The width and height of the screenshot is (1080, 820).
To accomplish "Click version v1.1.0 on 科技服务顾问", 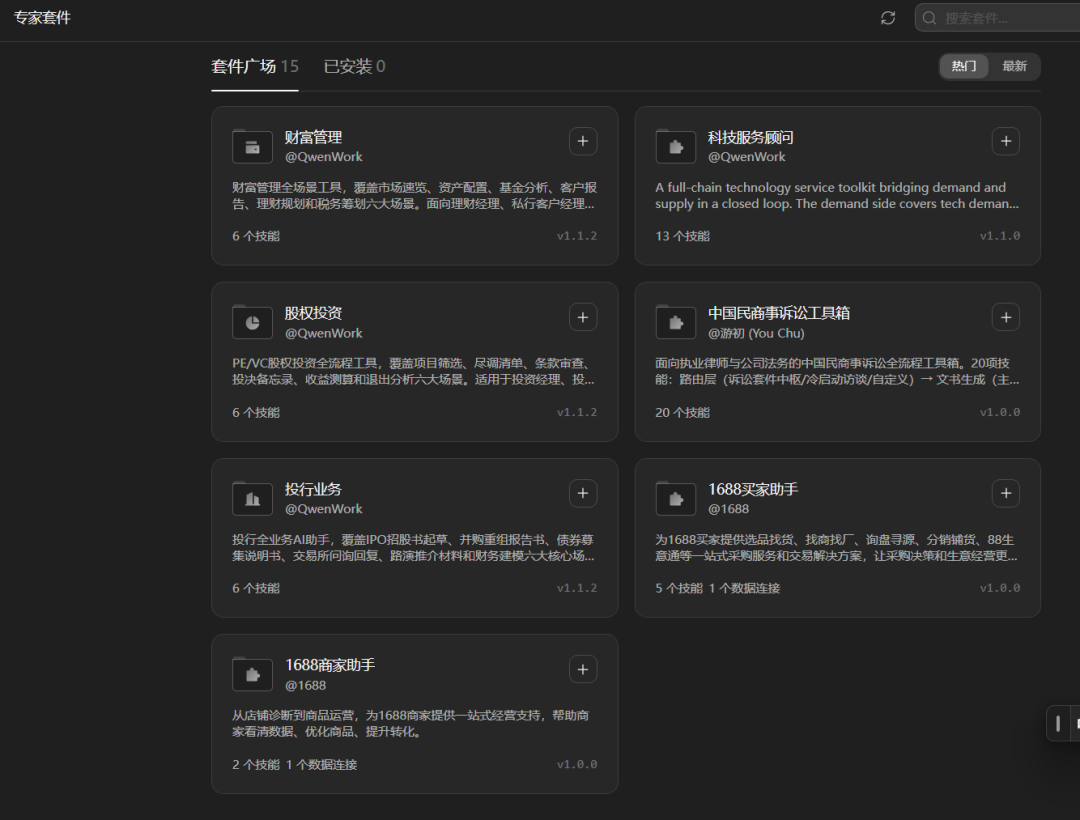I will point(1000,236).
